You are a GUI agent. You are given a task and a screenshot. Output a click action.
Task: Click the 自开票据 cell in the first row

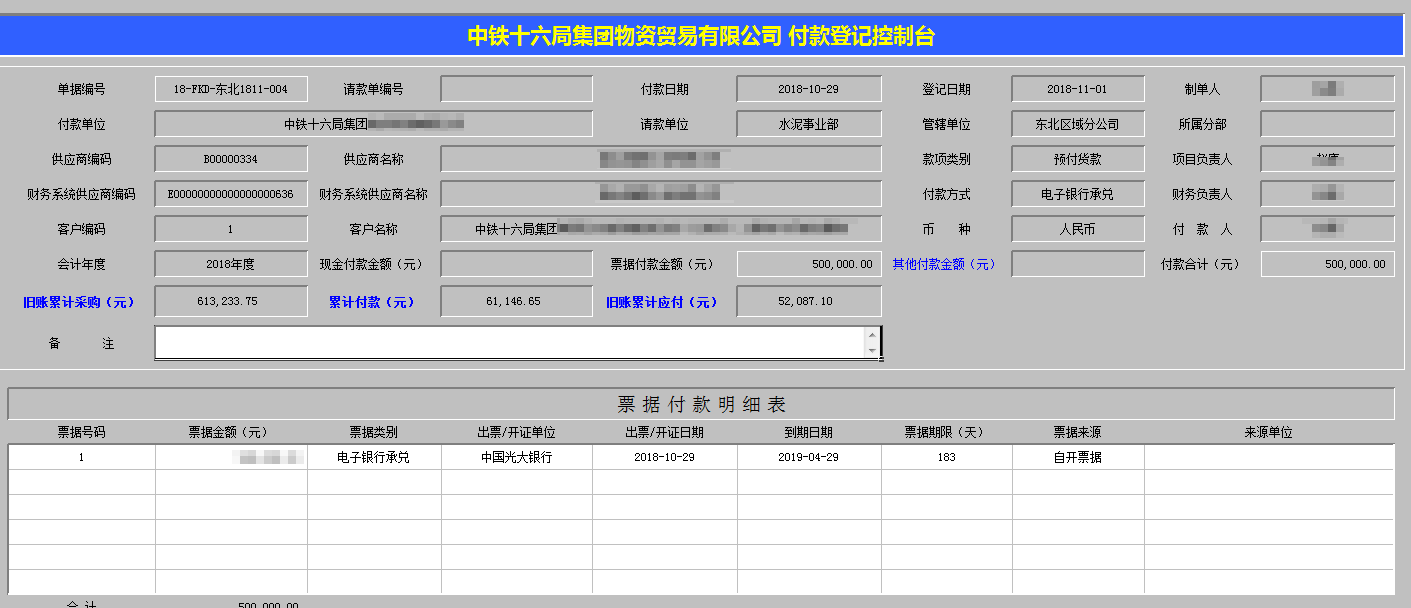pyautogui.click(x=1077, y=457)
